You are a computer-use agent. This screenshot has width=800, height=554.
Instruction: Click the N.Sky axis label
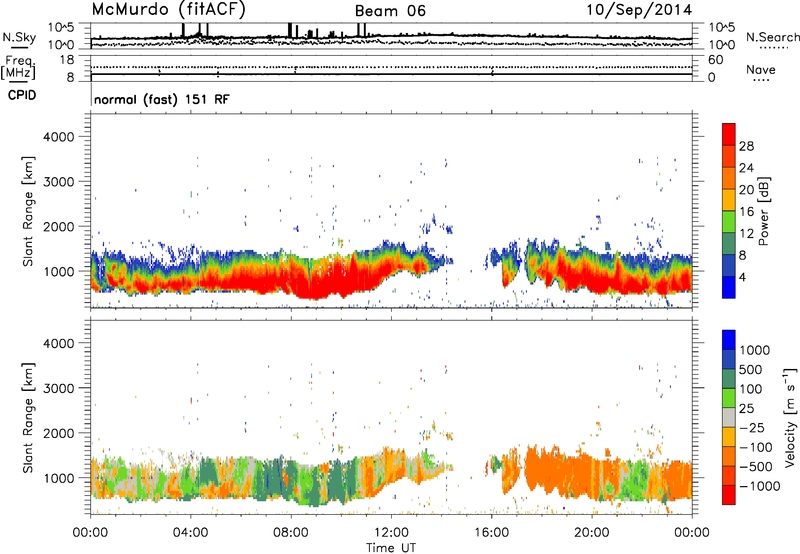(x=19, y=37)
